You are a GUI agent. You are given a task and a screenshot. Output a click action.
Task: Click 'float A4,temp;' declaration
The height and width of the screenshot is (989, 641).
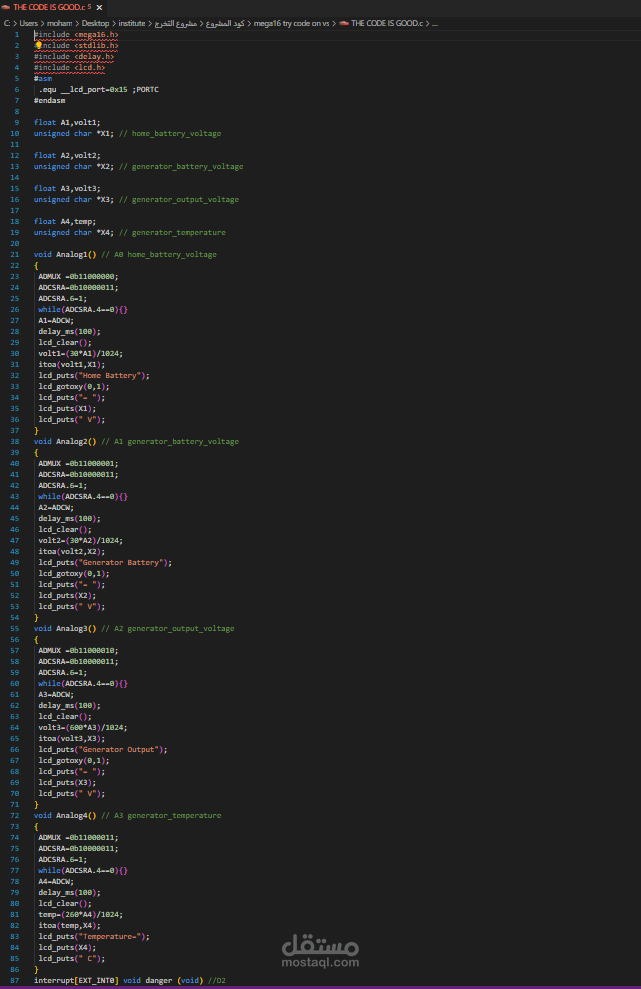pyautogui.click(x=65, y=221)
